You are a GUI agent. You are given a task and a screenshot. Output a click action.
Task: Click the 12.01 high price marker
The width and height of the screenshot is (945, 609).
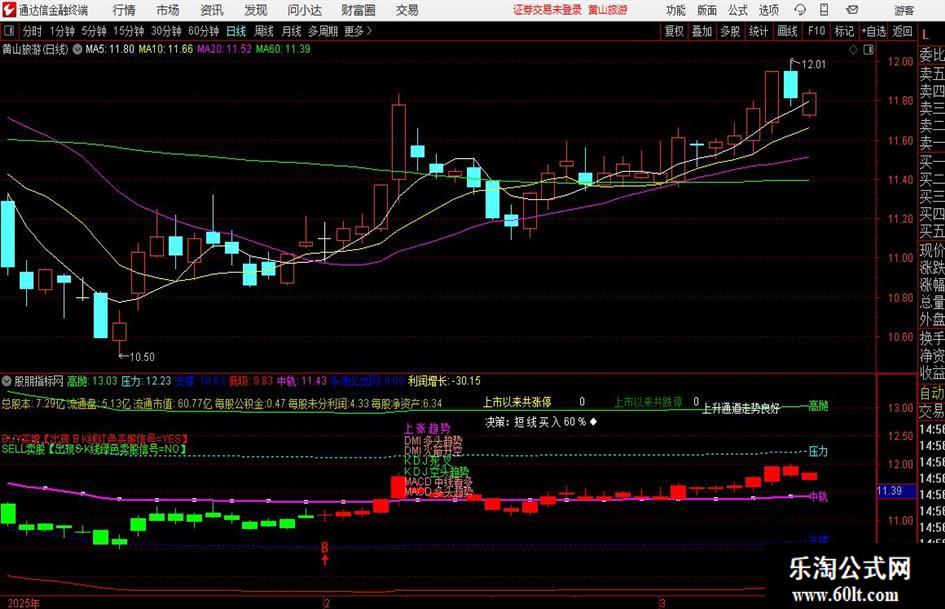click(814, 65)
